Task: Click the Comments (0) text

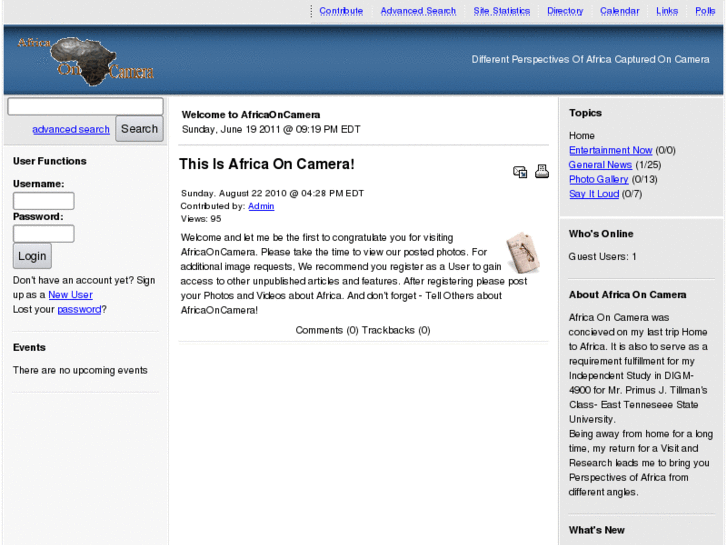Action: (x=327, y=330)
